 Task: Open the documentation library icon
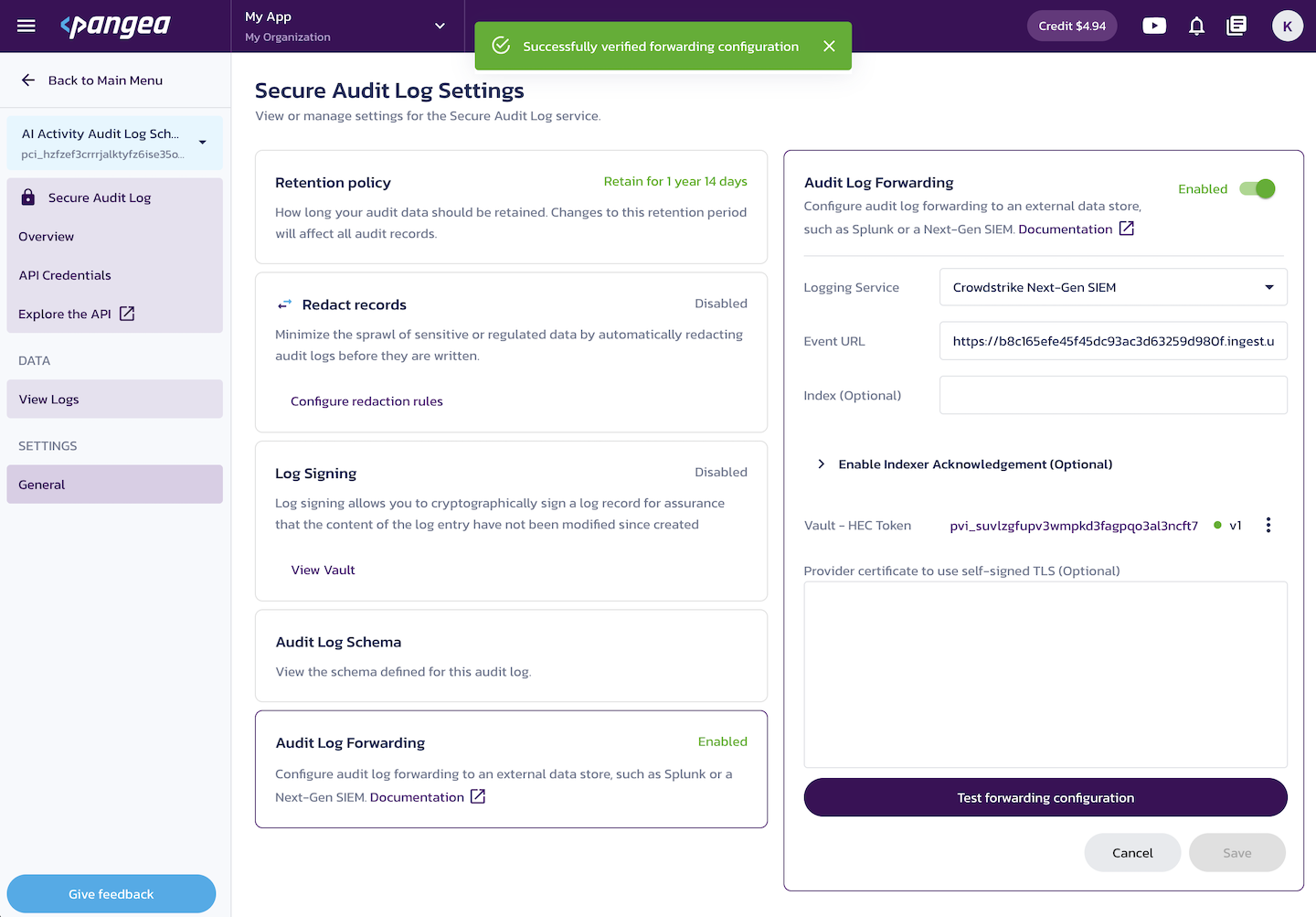[x=1236, y=26]
